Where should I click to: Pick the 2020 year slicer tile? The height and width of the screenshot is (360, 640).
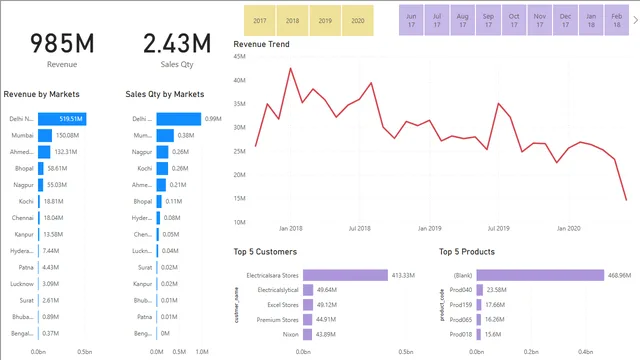click(x=358, y=20)
